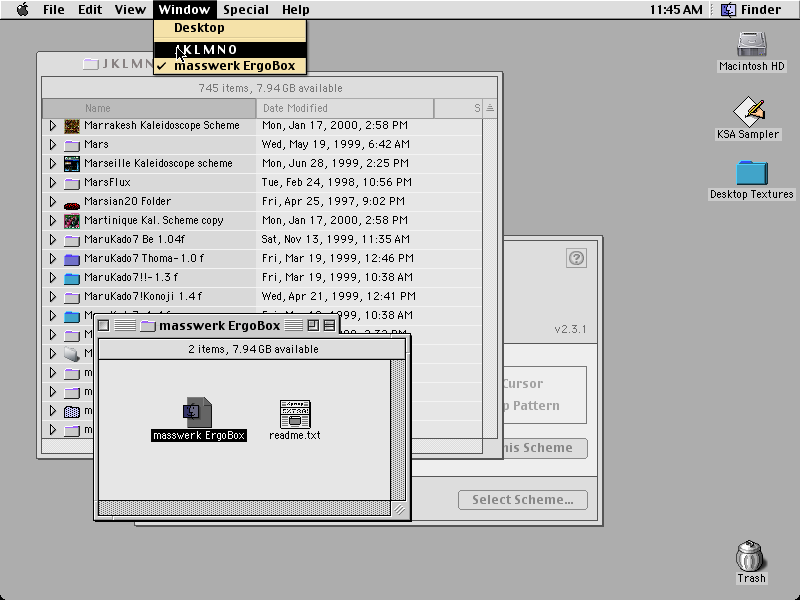Click MaruKado7 Be 1.04f folder icon

click(72, 240)
